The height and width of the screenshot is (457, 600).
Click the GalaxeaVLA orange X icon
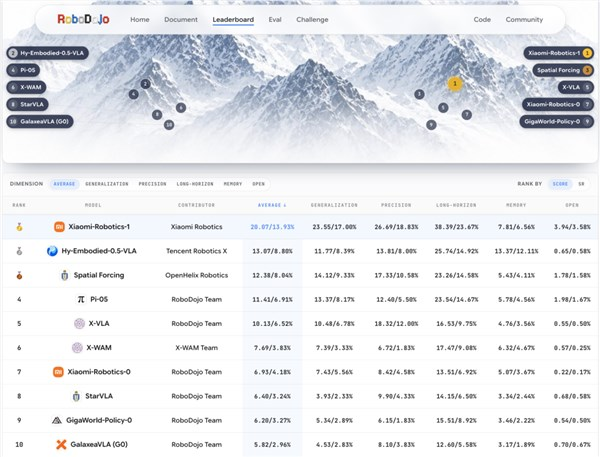click(61, 444)
